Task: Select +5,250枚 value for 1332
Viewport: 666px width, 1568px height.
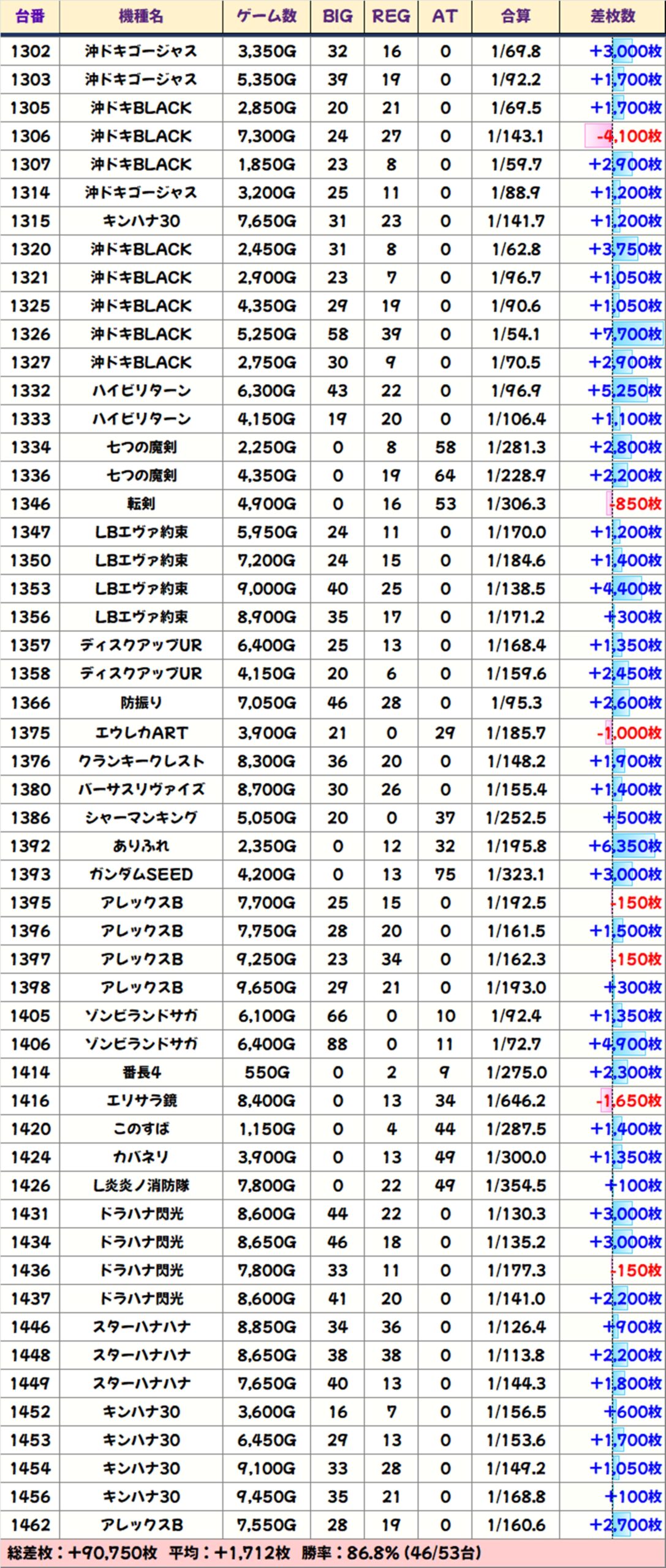Action: [x=625, y=391]
